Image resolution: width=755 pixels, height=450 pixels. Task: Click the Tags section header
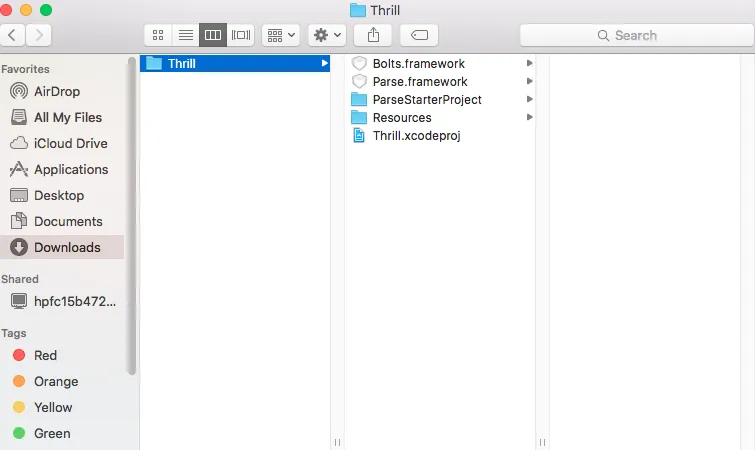coord(13,333)
